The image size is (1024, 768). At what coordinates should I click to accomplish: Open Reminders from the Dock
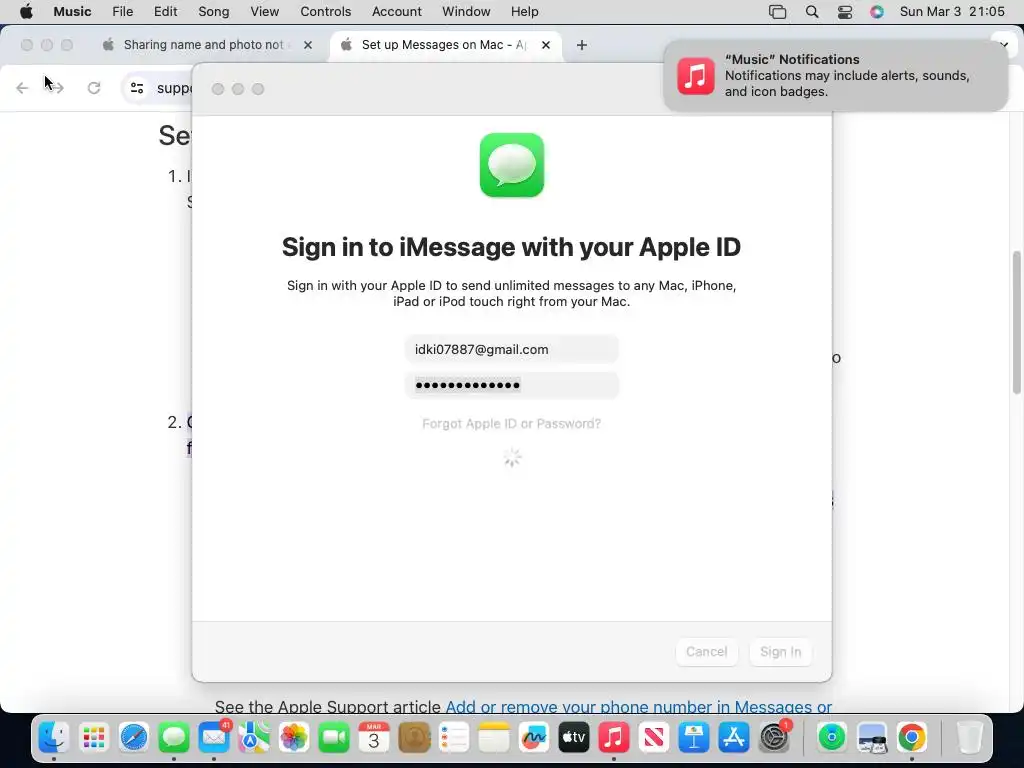click(x=454, y=737)
